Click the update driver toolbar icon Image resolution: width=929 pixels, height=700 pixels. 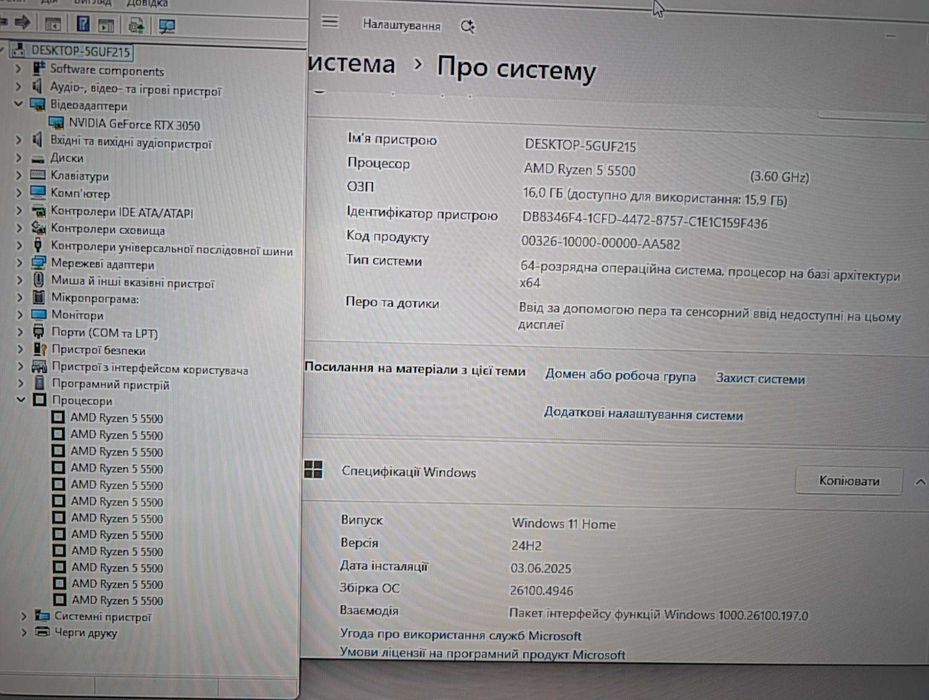(x=136, y=25)
